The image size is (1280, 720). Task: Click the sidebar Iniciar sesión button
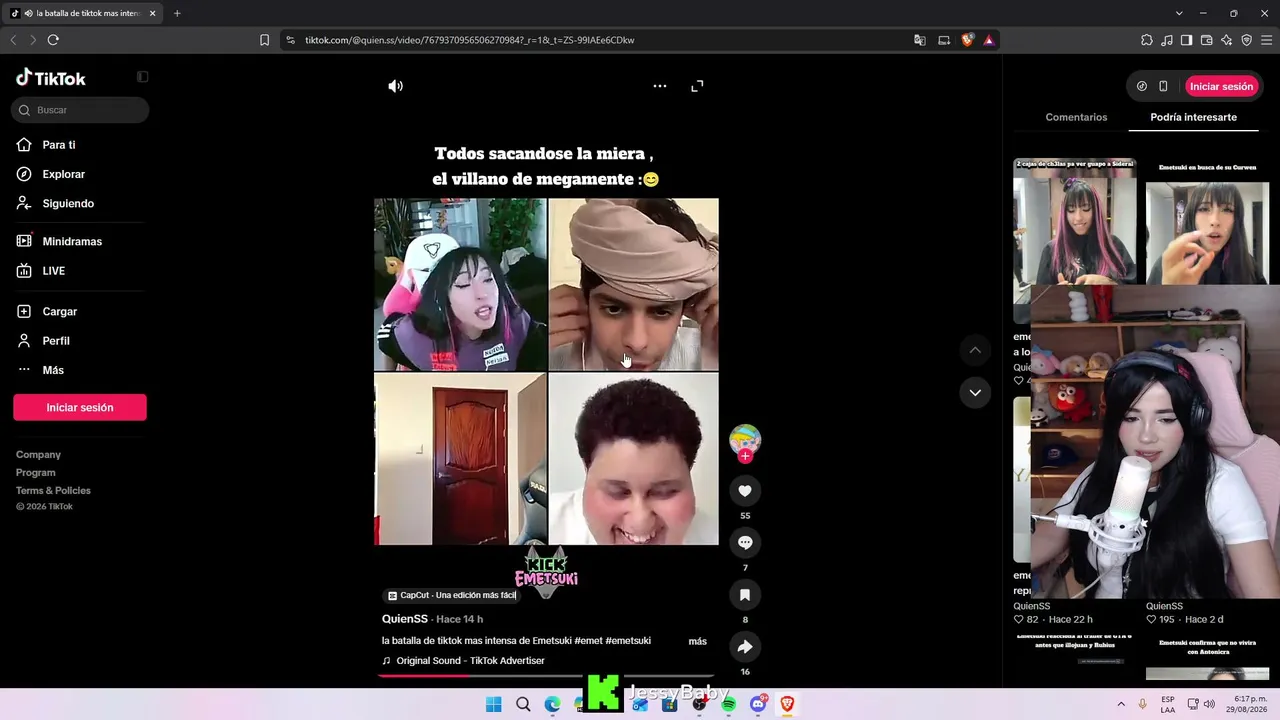pyautogui.click(x=80, y=407)
